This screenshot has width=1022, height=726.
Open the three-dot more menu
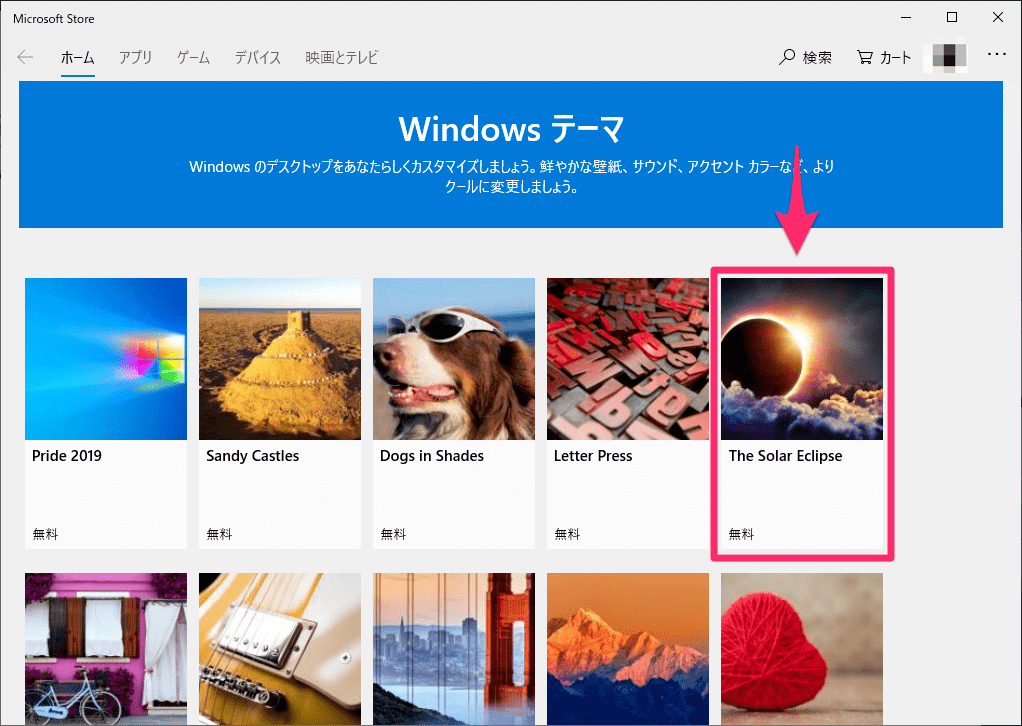997,55
